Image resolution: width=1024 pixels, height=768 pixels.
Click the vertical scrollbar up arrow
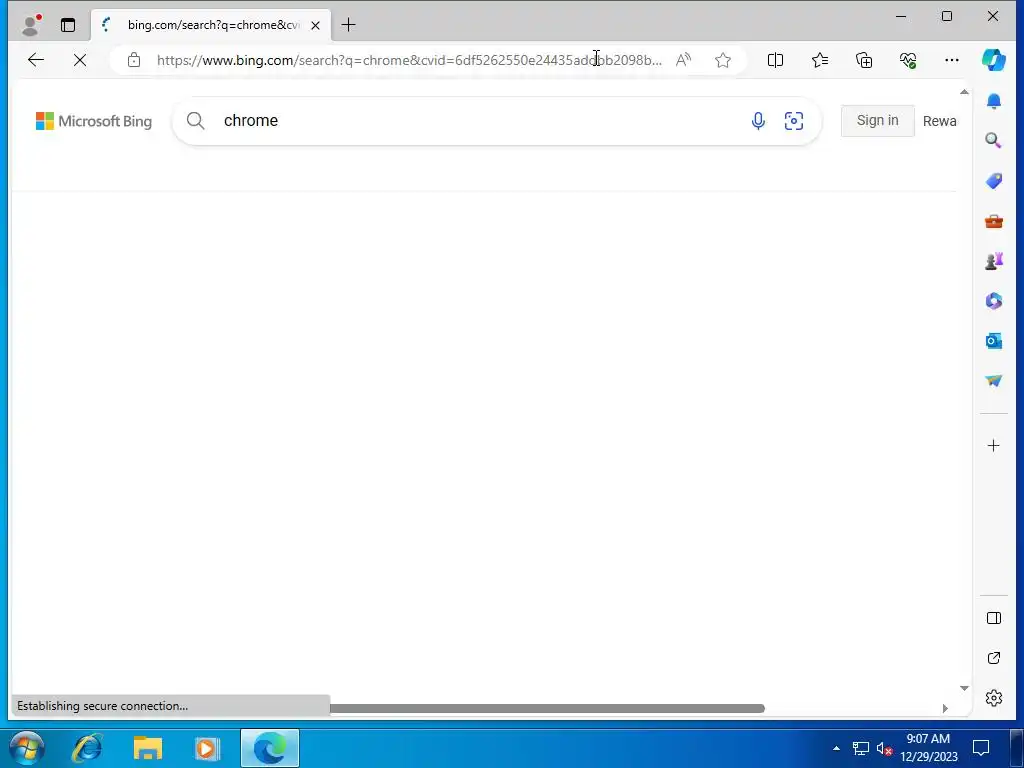point(964,92)
